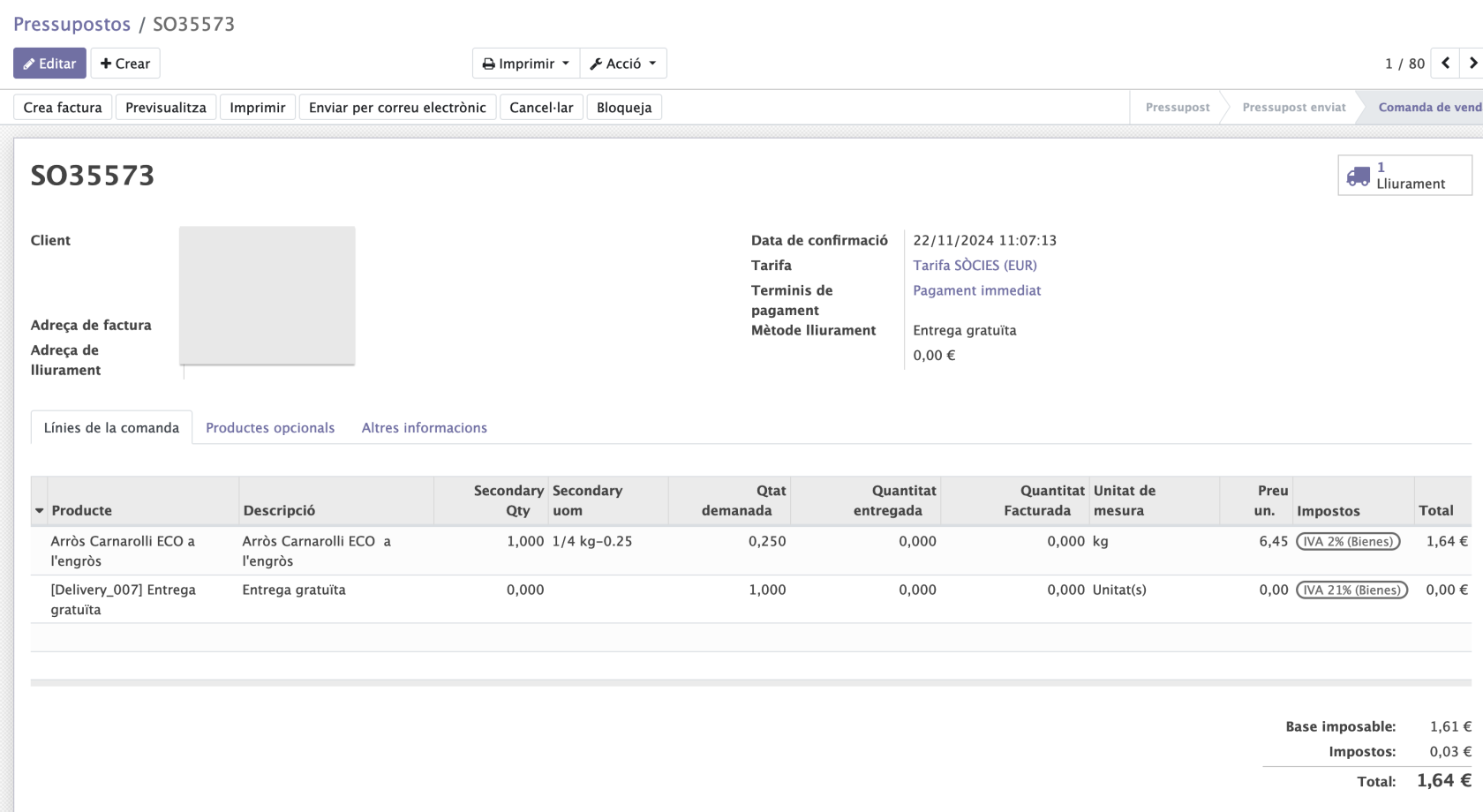Sort by the Quantitat Facturada column header
1483x812 pixels.
[x=1015, y=501]
